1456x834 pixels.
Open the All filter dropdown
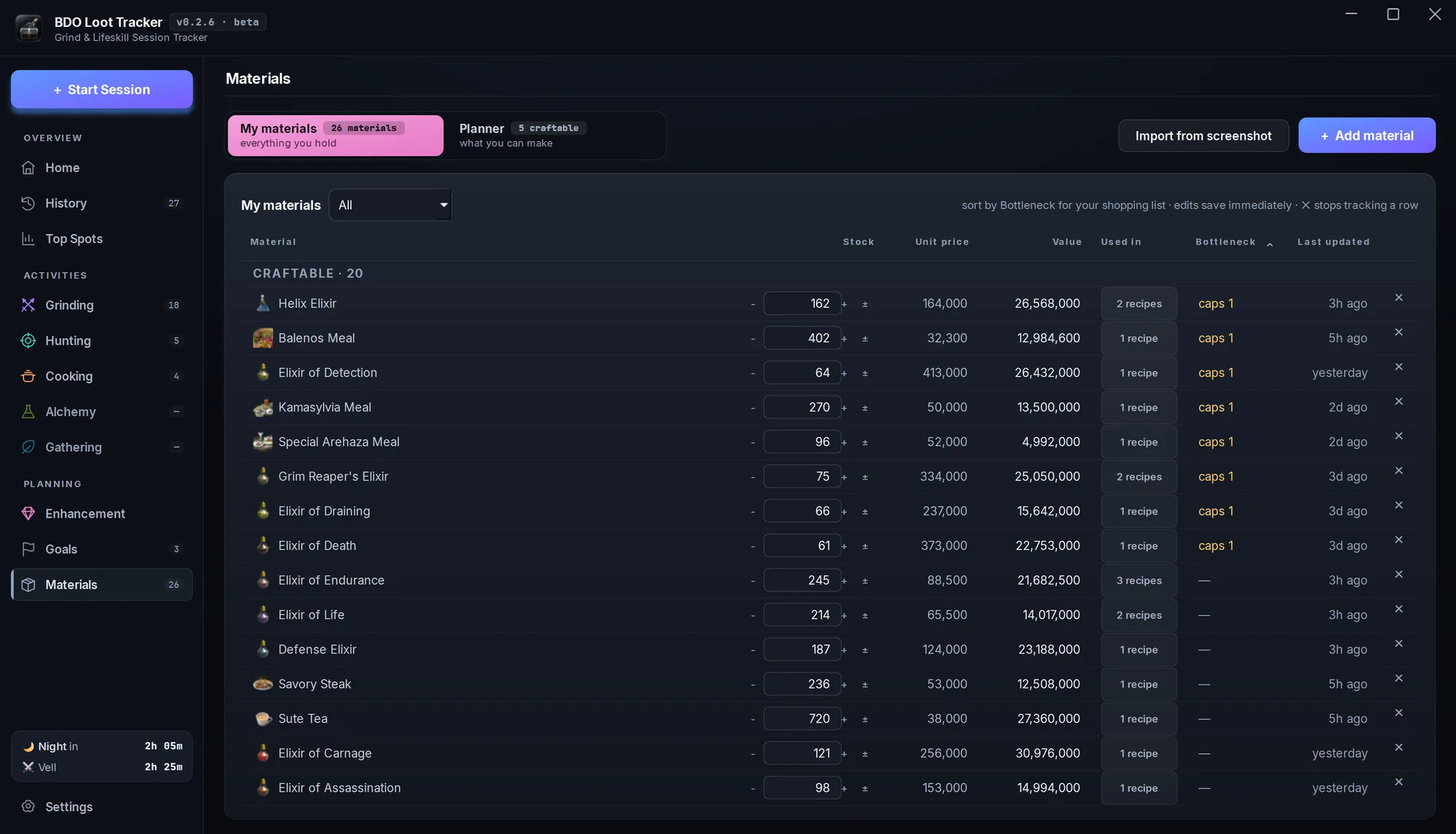(x=390, y=205)
